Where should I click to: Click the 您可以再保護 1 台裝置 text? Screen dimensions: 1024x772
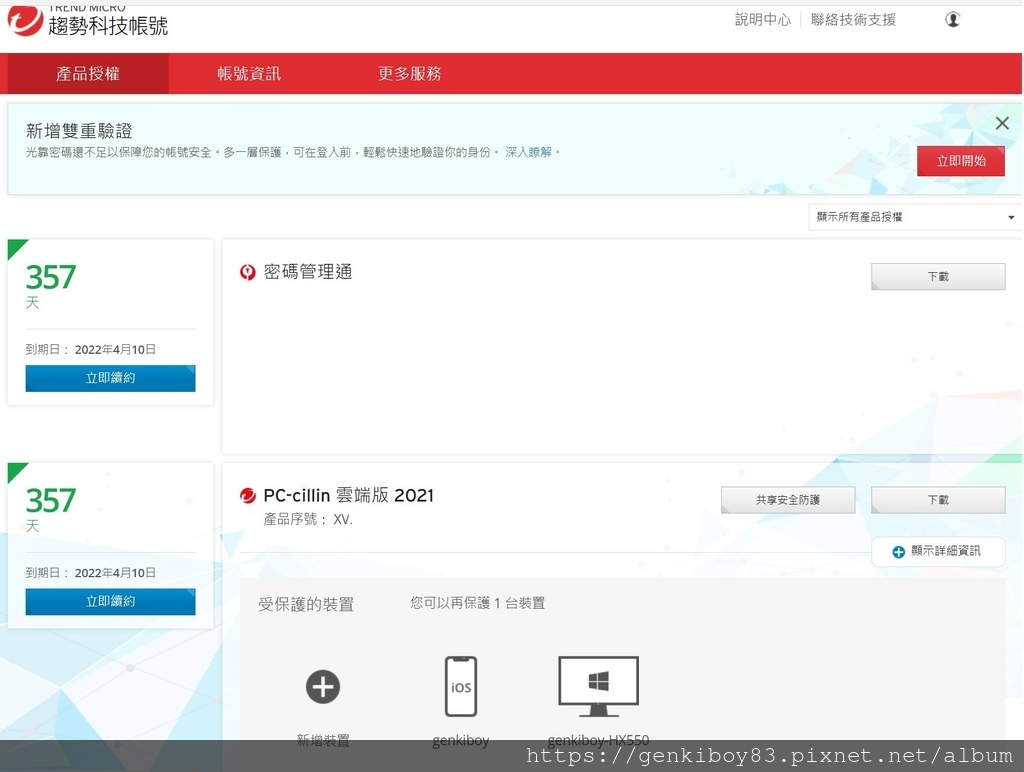tap(477, 603)
